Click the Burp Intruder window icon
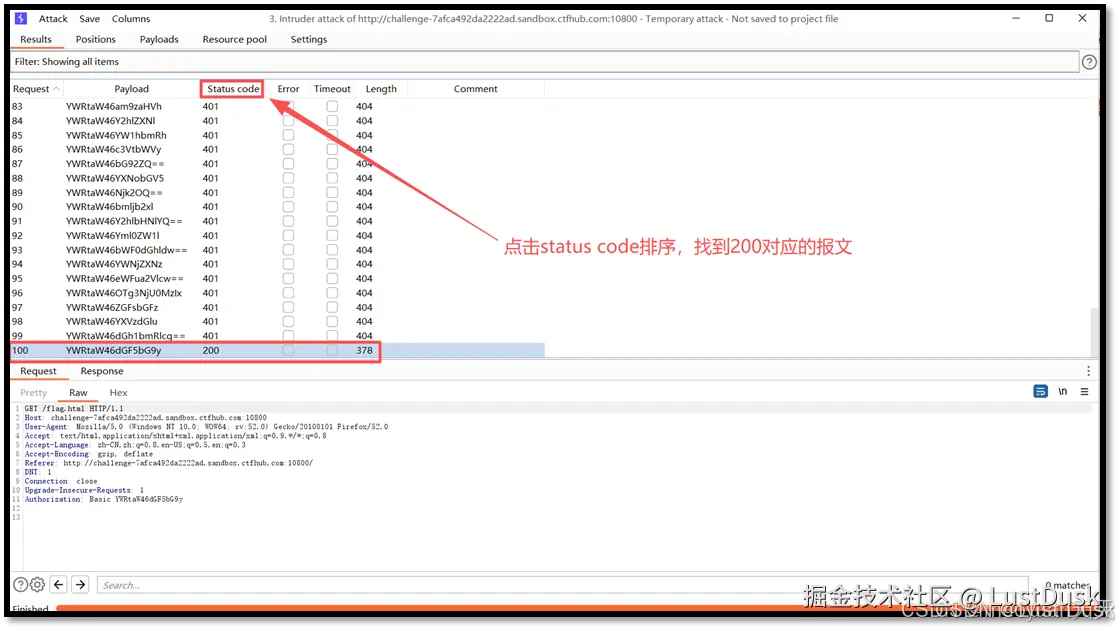 click(x=21, y=18)
